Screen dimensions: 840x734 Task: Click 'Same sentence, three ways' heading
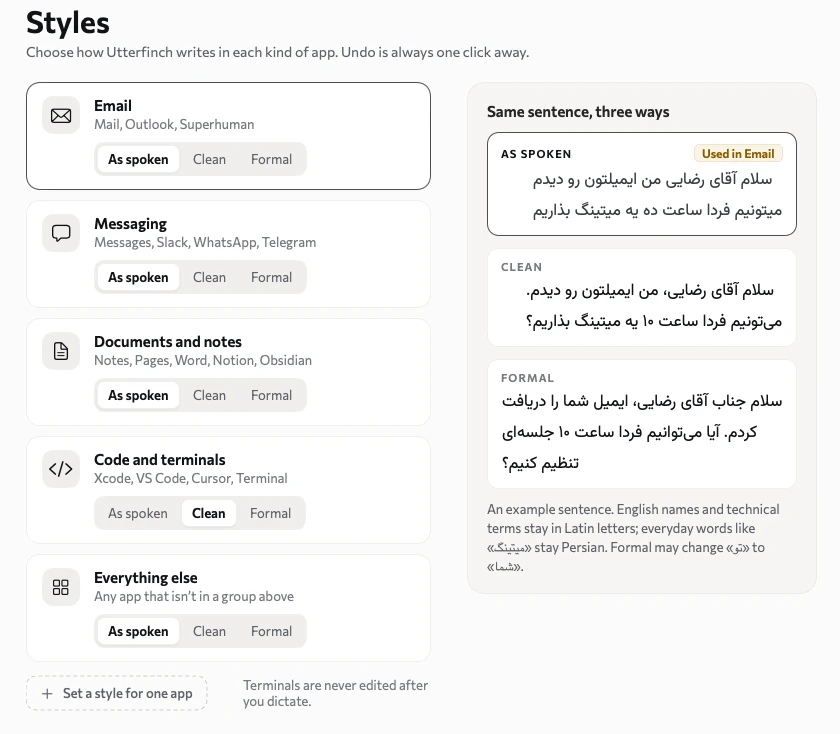pyautogui.click(x=578, y=111)
